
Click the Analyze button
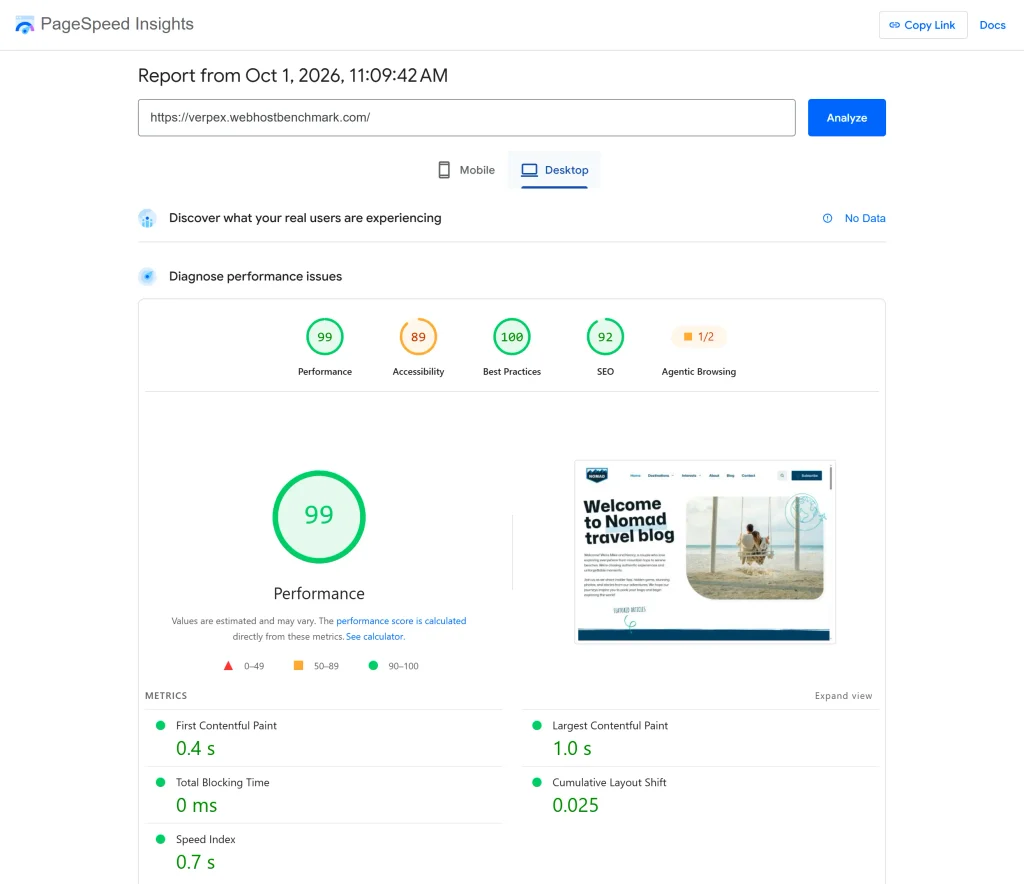846,118
